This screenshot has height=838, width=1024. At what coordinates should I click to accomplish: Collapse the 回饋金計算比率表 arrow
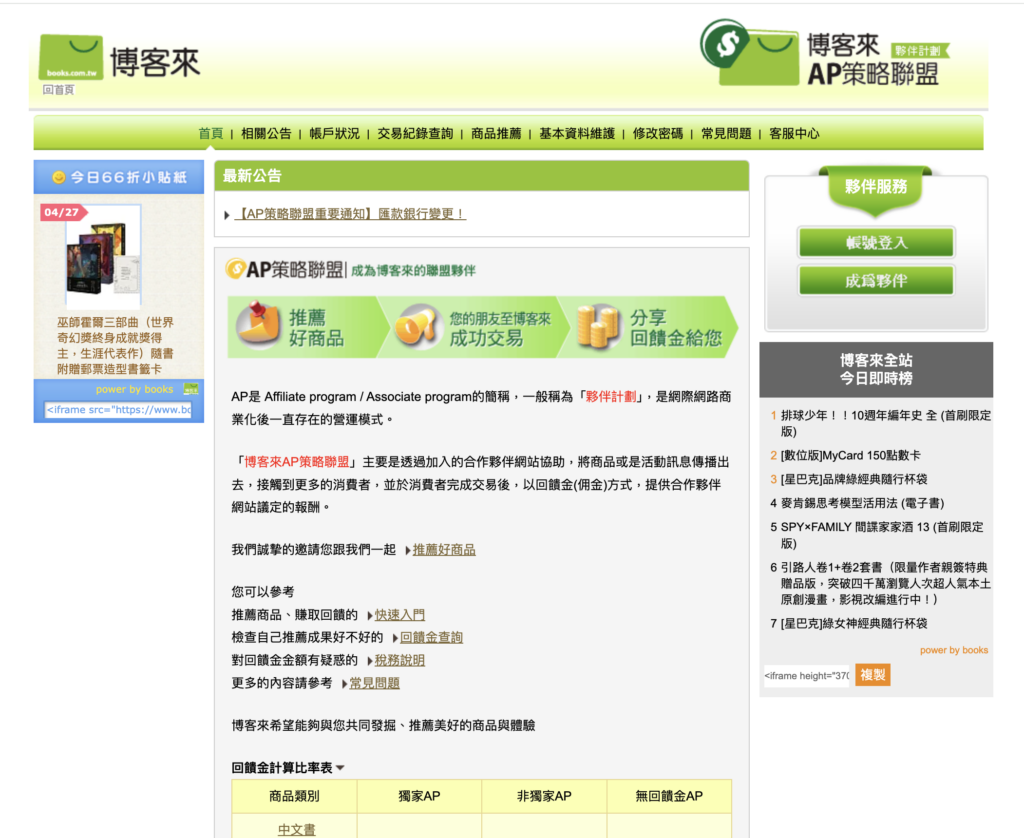[340, 768]
